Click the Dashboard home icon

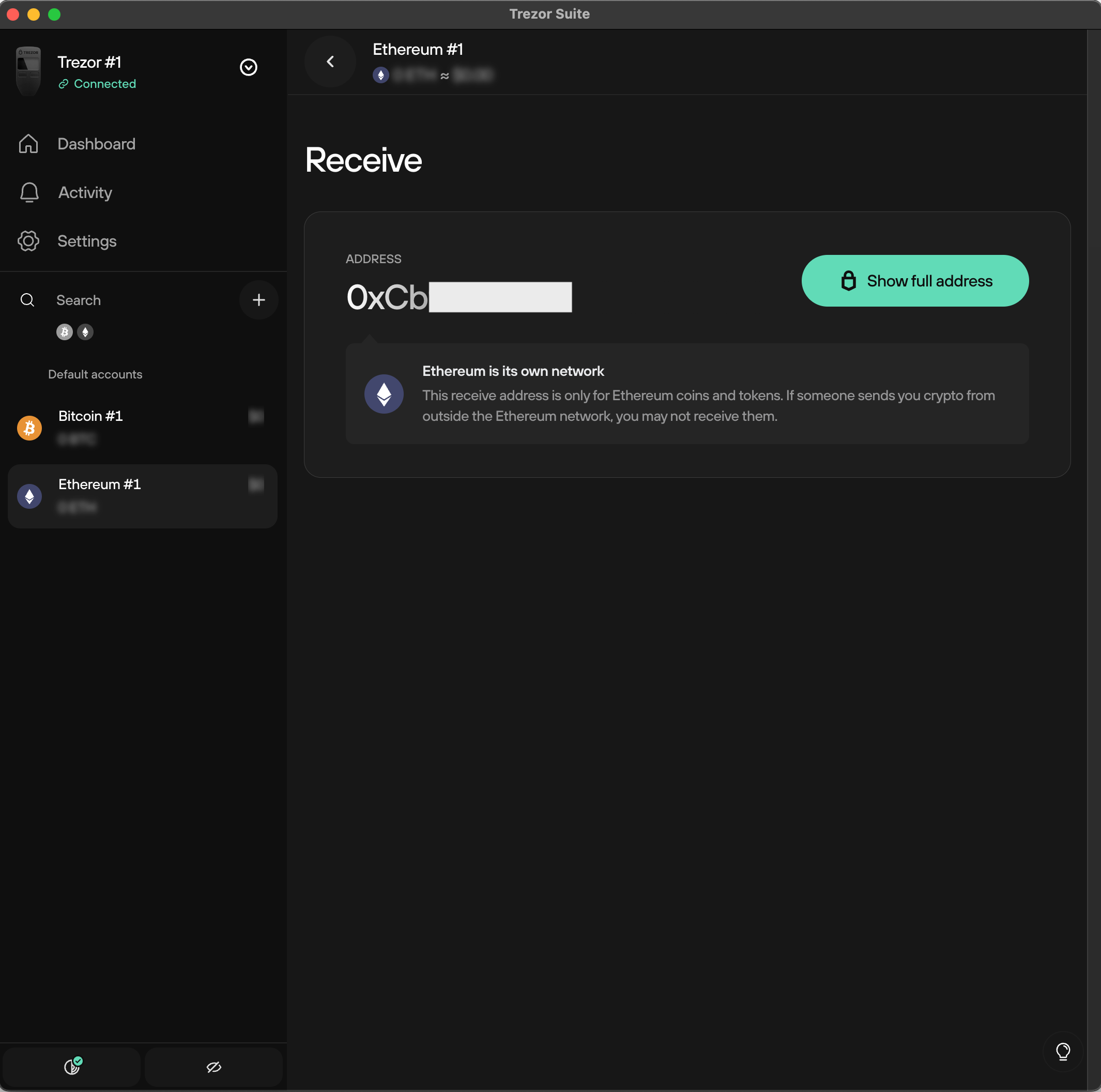coord(28,144)
